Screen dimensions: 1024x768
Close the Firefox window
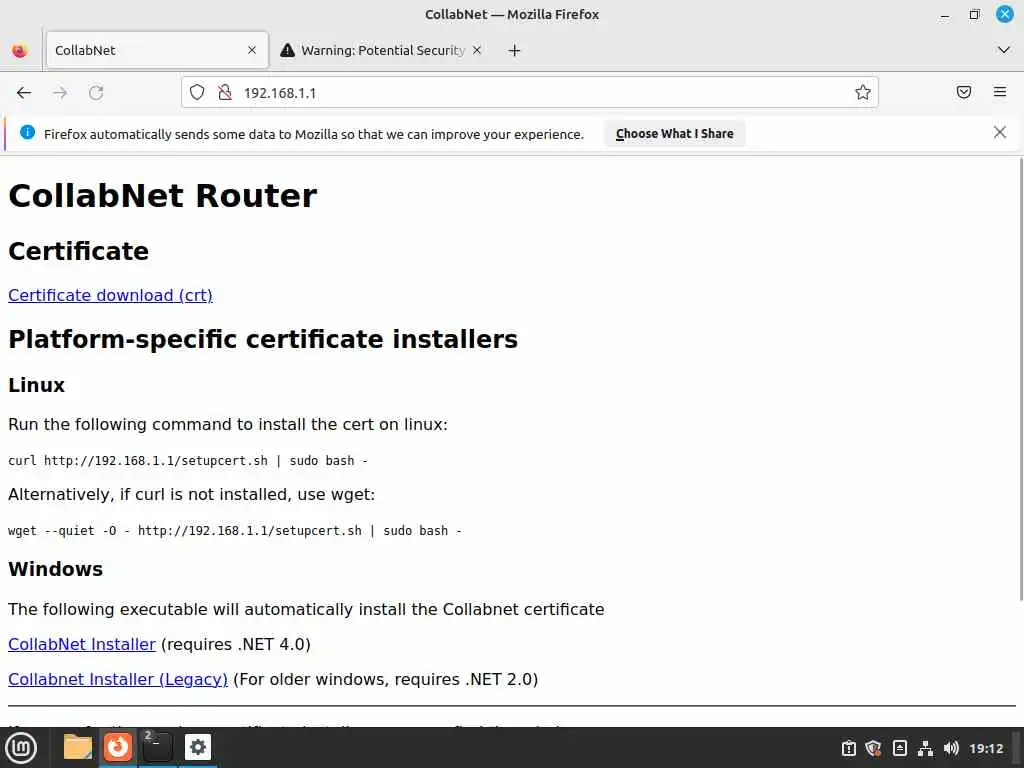(1004, 14)
